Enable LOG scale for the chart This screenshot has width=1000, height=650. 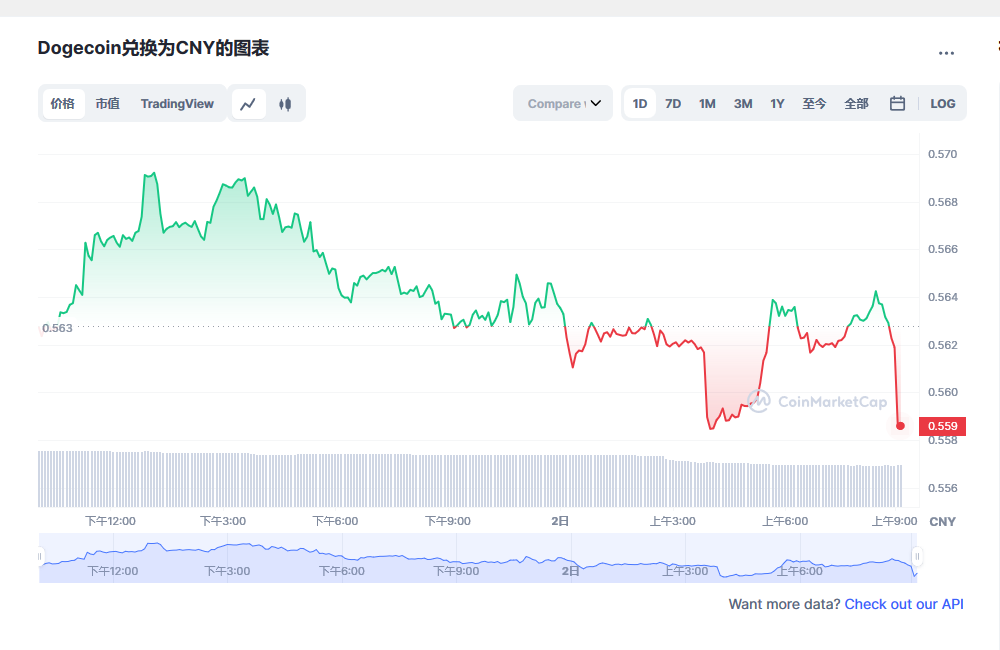click(x=942, y=103)
